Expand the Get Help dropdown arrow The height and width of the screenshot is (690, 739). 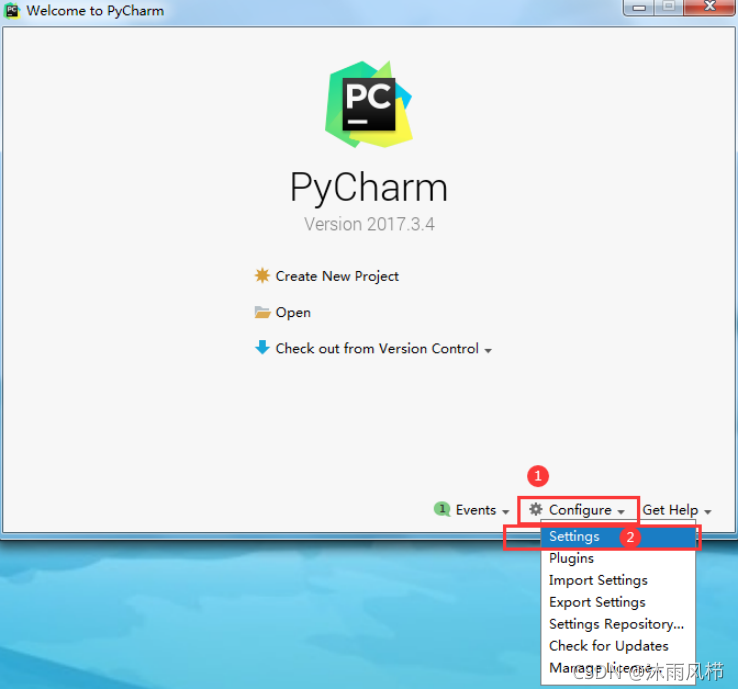tap(707, 512)
